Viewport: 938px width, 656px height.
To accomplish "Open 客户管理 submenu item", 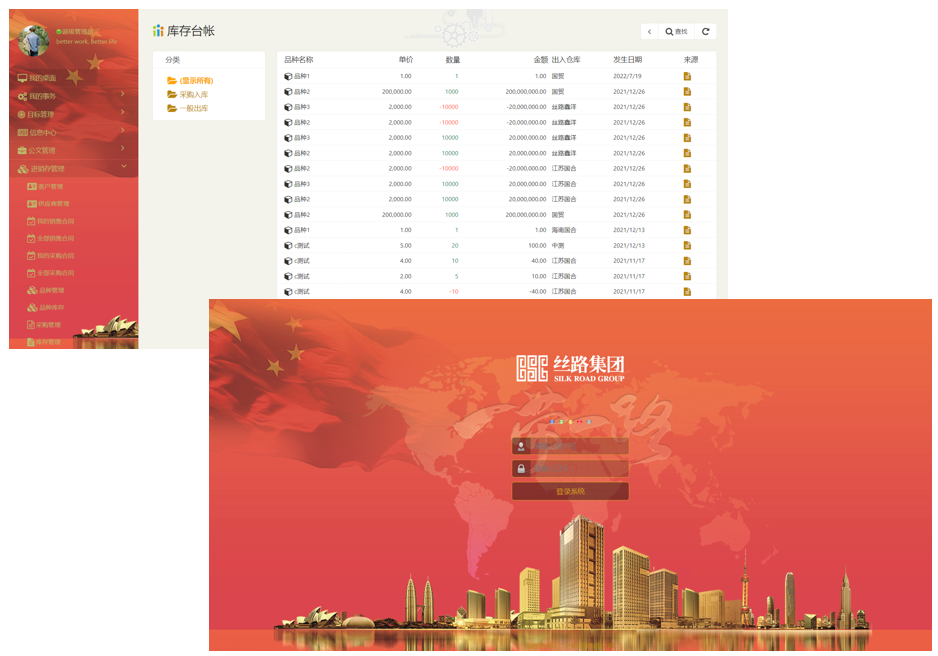I will 45,187.
